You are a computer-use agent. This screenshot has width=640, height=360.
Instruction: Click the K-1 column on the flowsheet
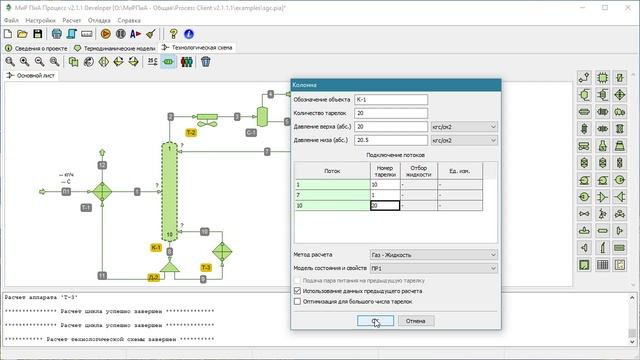click(x=169, y=192)
